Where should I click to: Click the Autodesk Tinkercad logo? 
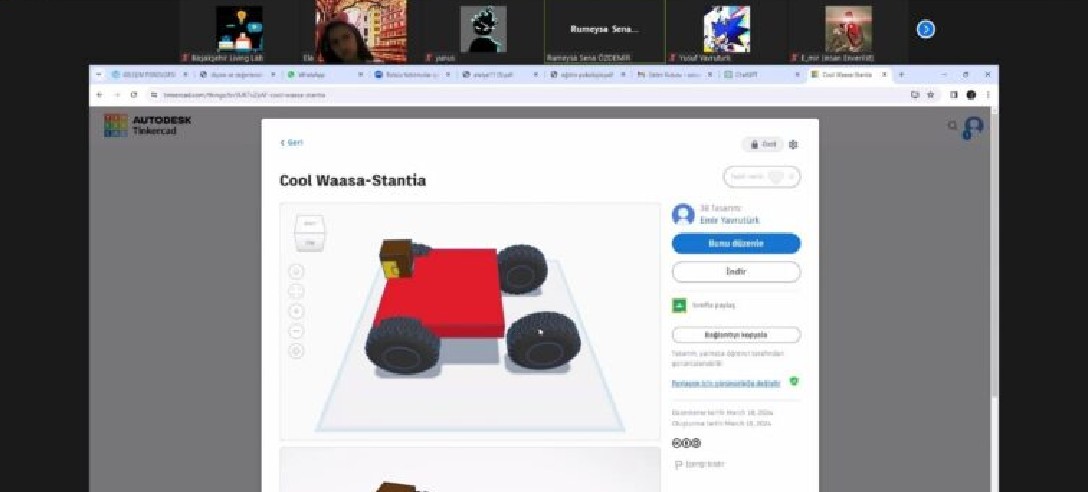click(147, 125)
